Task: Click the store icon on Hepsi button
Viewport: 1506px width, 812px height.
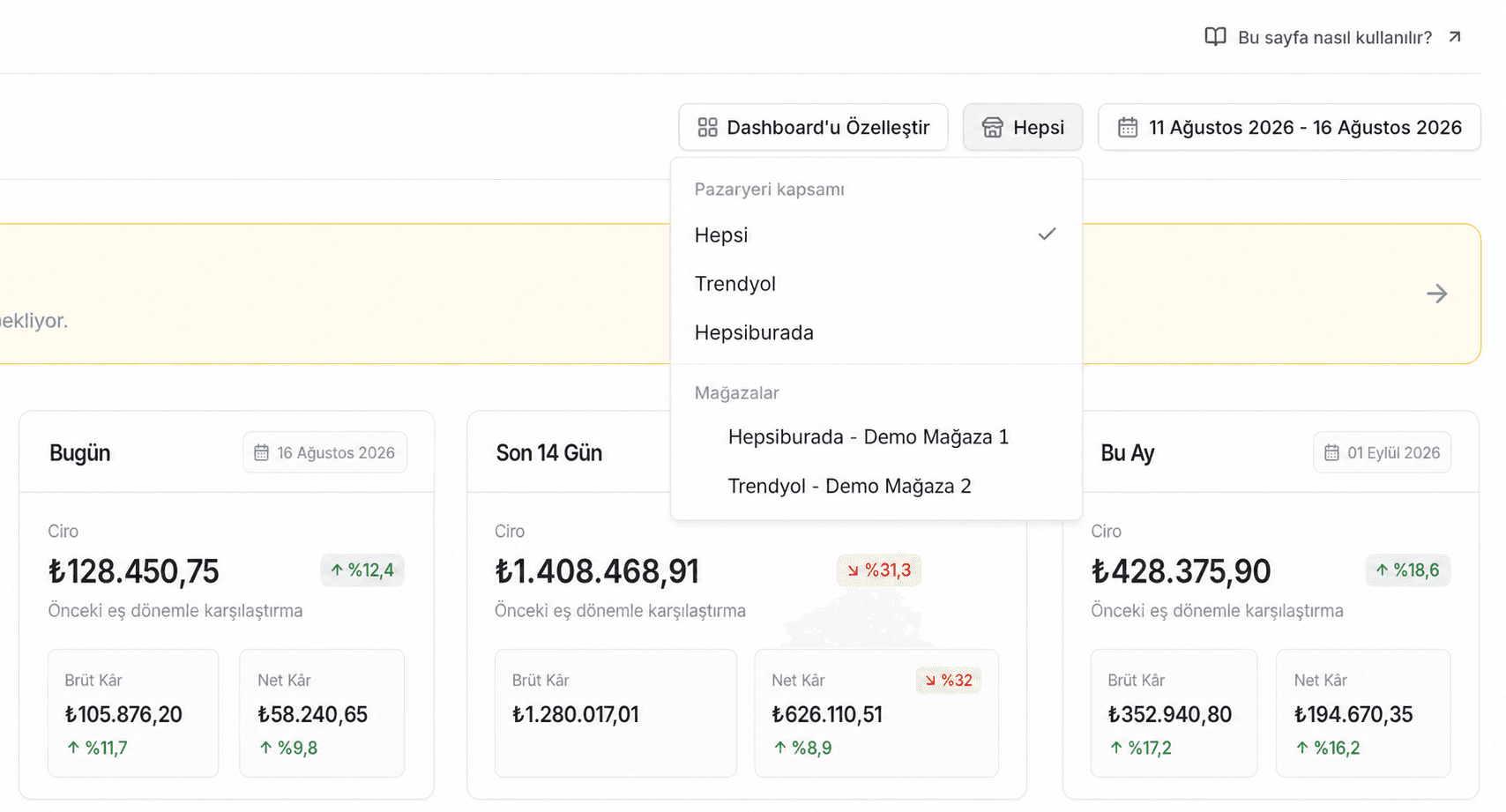Action: tap(992, 128)
